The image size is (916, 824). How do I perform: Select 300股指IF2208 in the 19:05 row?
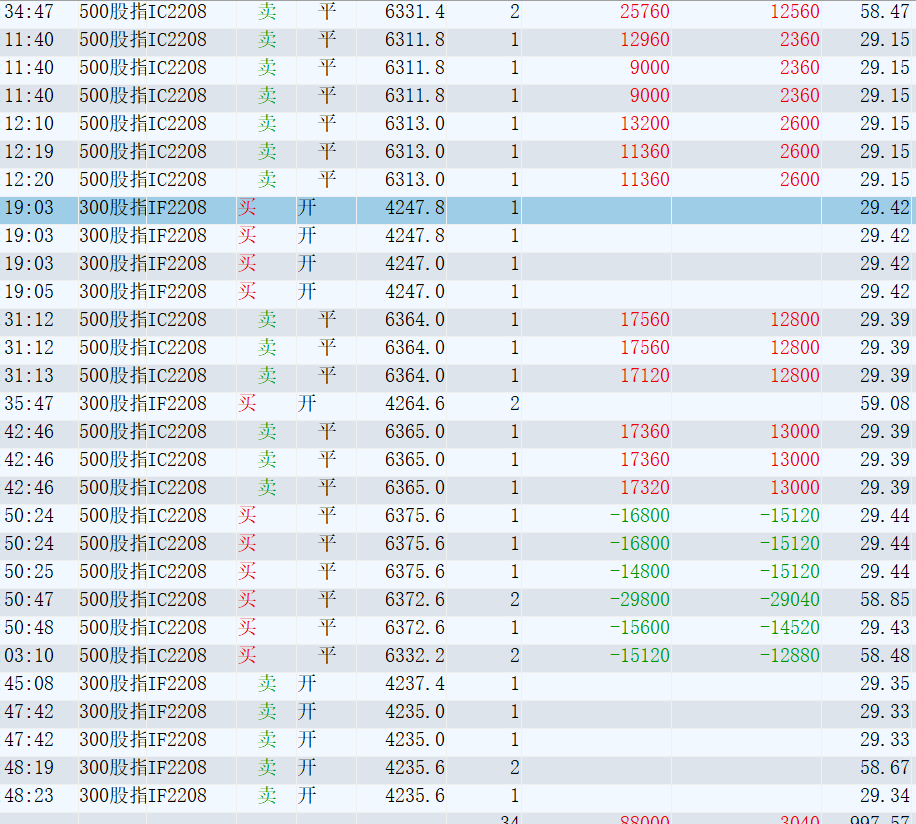click(x=143, y=291)
